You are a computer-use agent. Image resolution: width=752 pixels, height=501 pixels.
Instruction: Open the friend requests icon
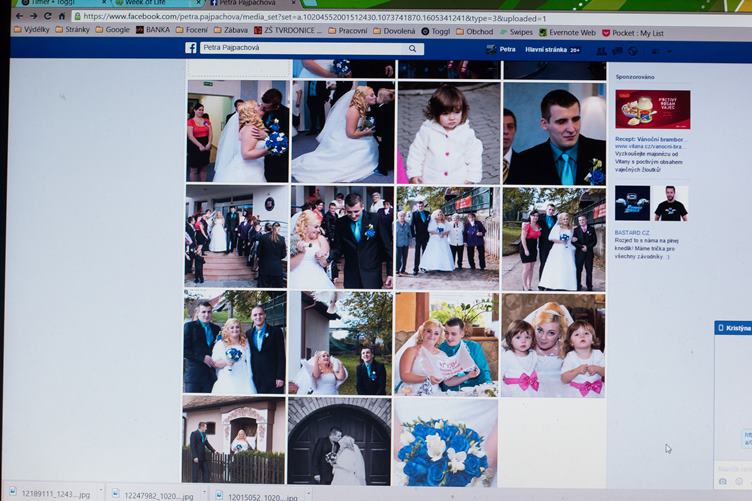click(601, 51)
